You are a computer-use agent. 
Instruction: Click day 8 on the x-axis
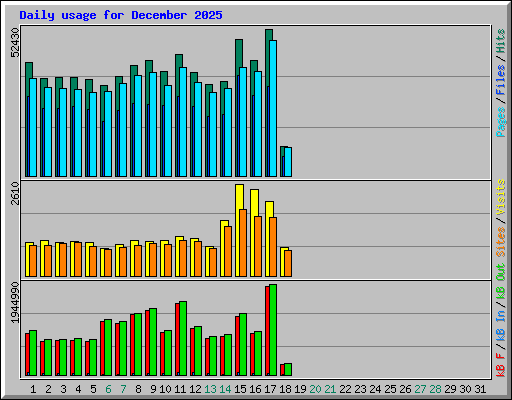click(x=138, y=389)
